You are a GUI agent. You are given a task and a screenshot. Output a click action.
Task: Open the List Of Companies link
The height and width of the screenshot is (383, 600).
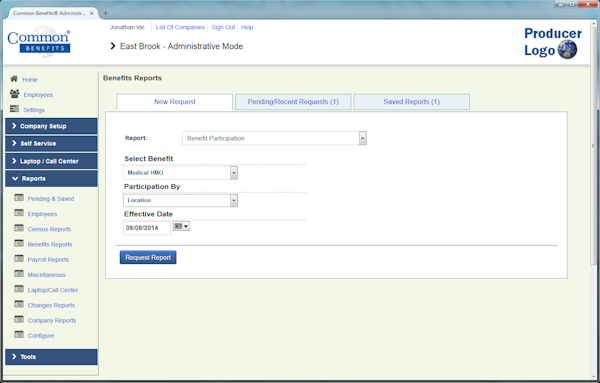coord(180,27)
